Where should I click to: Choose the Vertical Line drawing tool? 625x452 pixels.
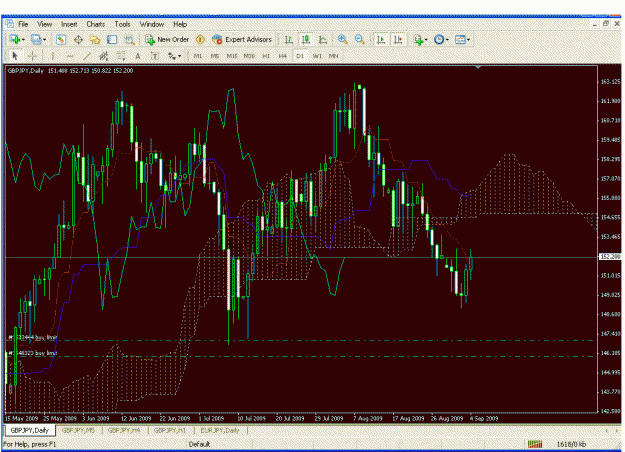point(53,56)
